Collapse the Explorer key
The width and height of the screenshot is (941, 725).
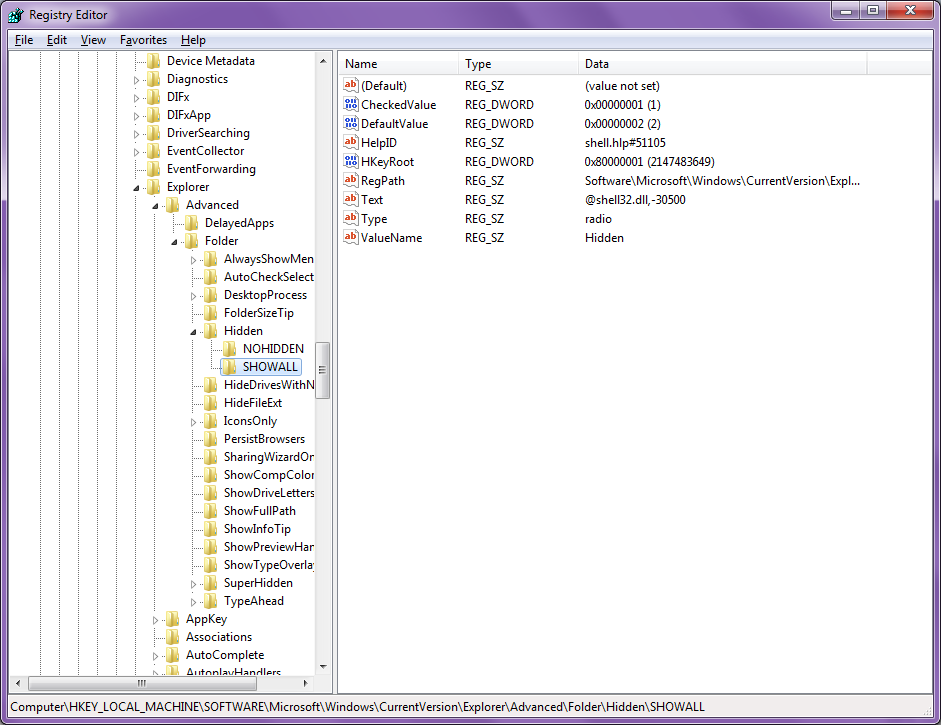(136, 188)
